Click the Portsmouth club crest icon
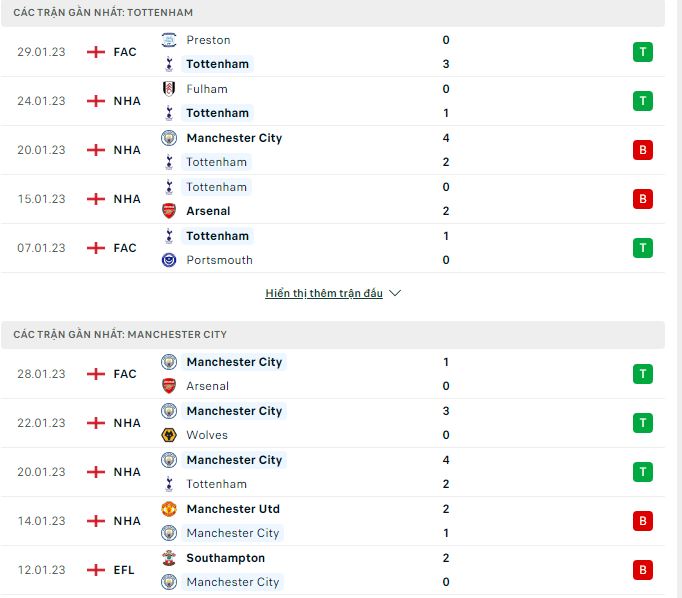 click(169, 260)
